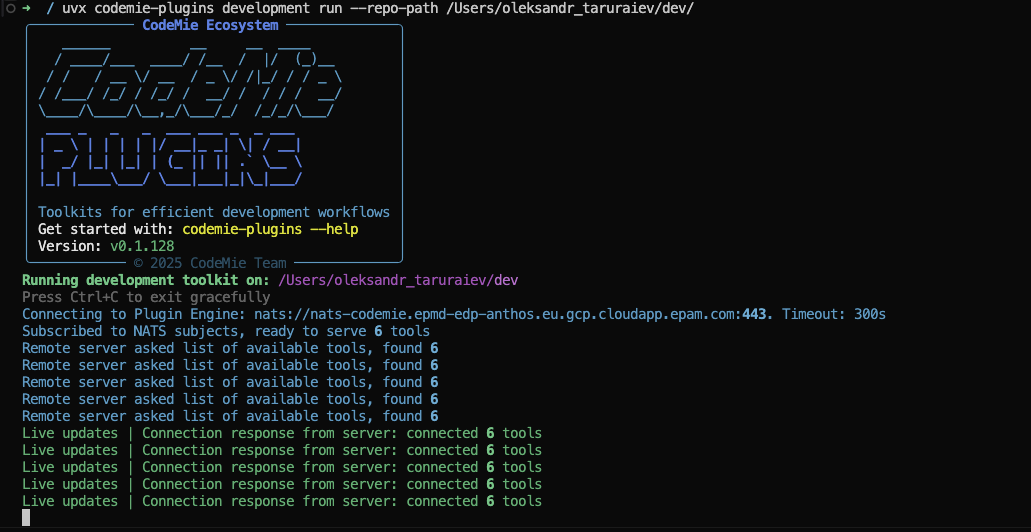Click 'Connecting to Plugin Engine:' text
The image size is (1031, 532).
[134, 314]
